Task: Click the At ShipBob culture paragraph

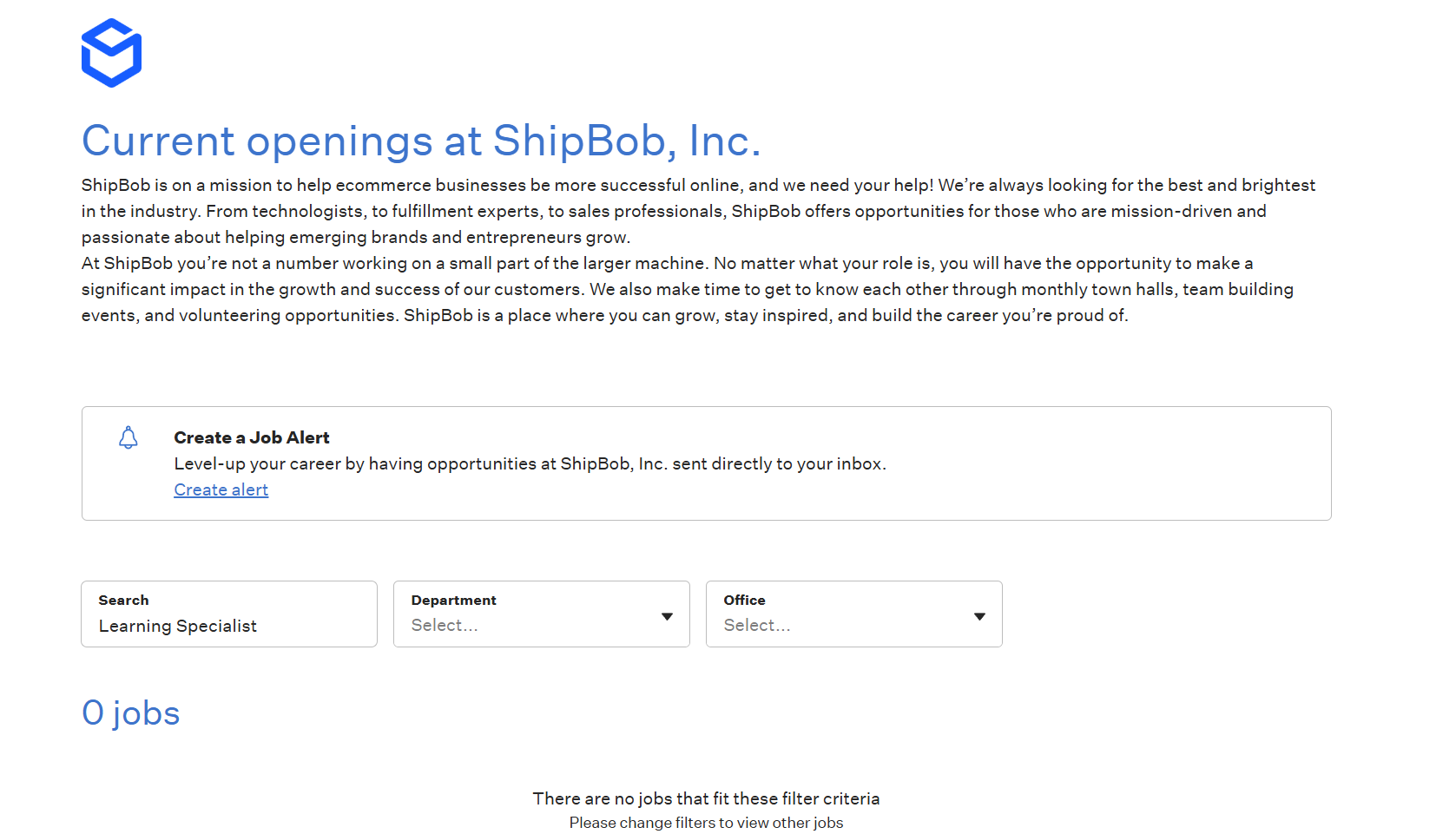Action: pyautogui.click(x=688, y=289)
